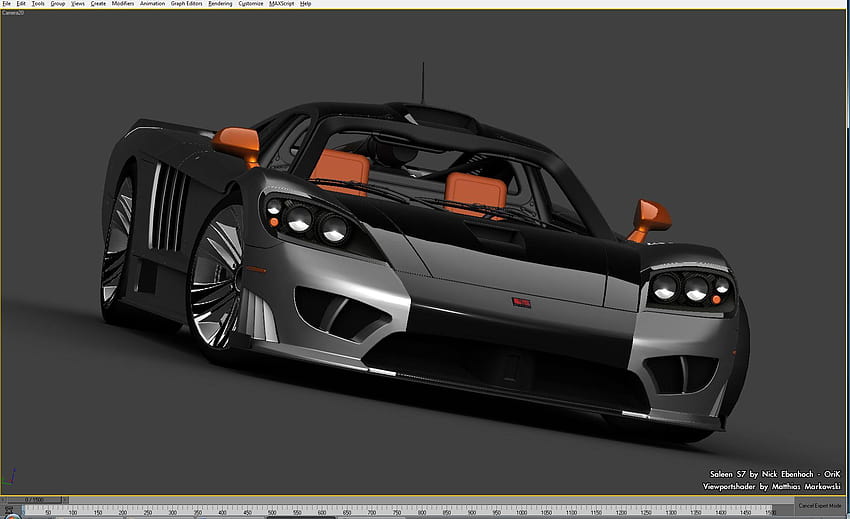Select the orange left side mirror in viewport
The height and width of the screenshot is (519, 850).
[237, 144]
